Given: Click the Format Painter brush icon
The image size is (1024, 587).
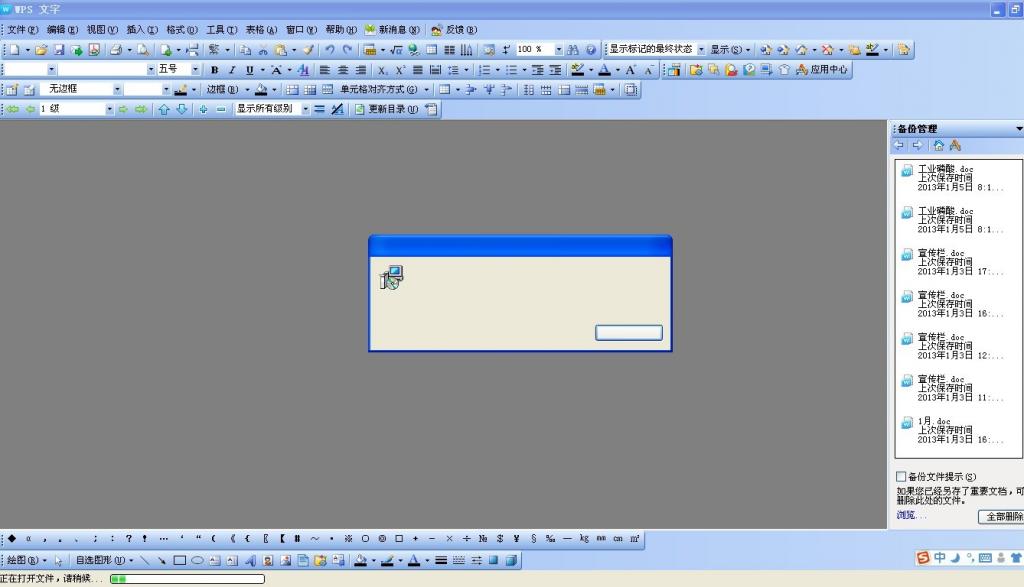Looking at the screenshot, I should [308, 50].
